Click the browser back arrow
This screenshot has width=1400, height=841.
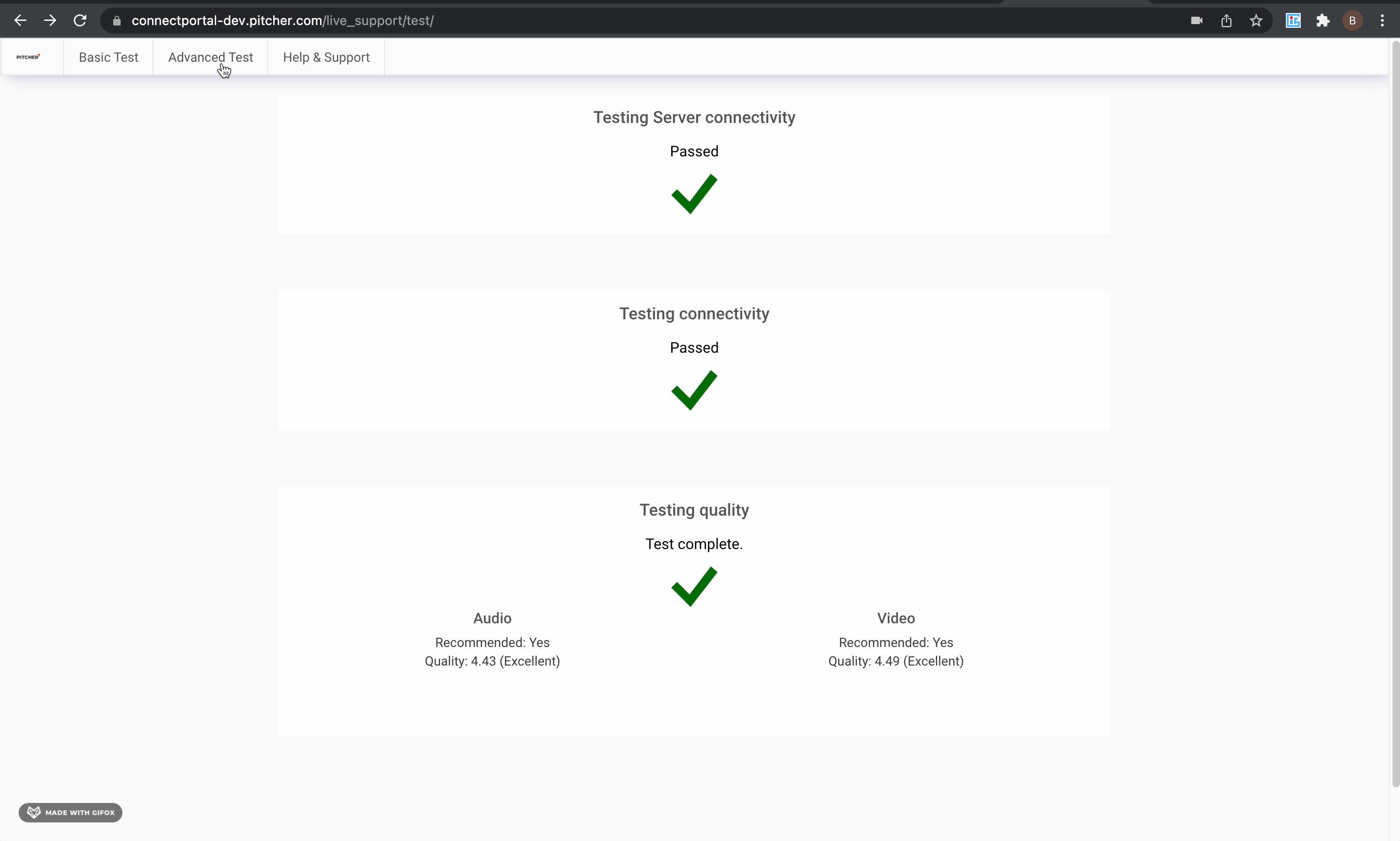20,21
